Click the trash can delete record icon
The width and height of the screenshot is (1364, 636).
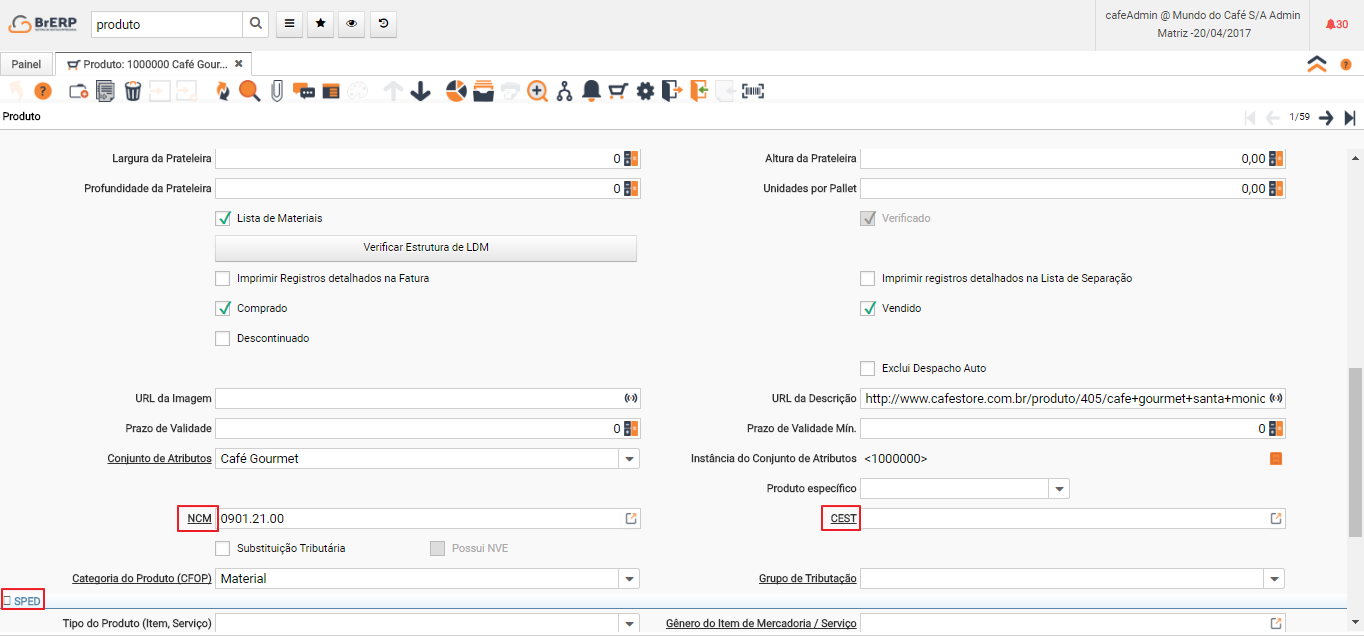[x=133, y=91]
